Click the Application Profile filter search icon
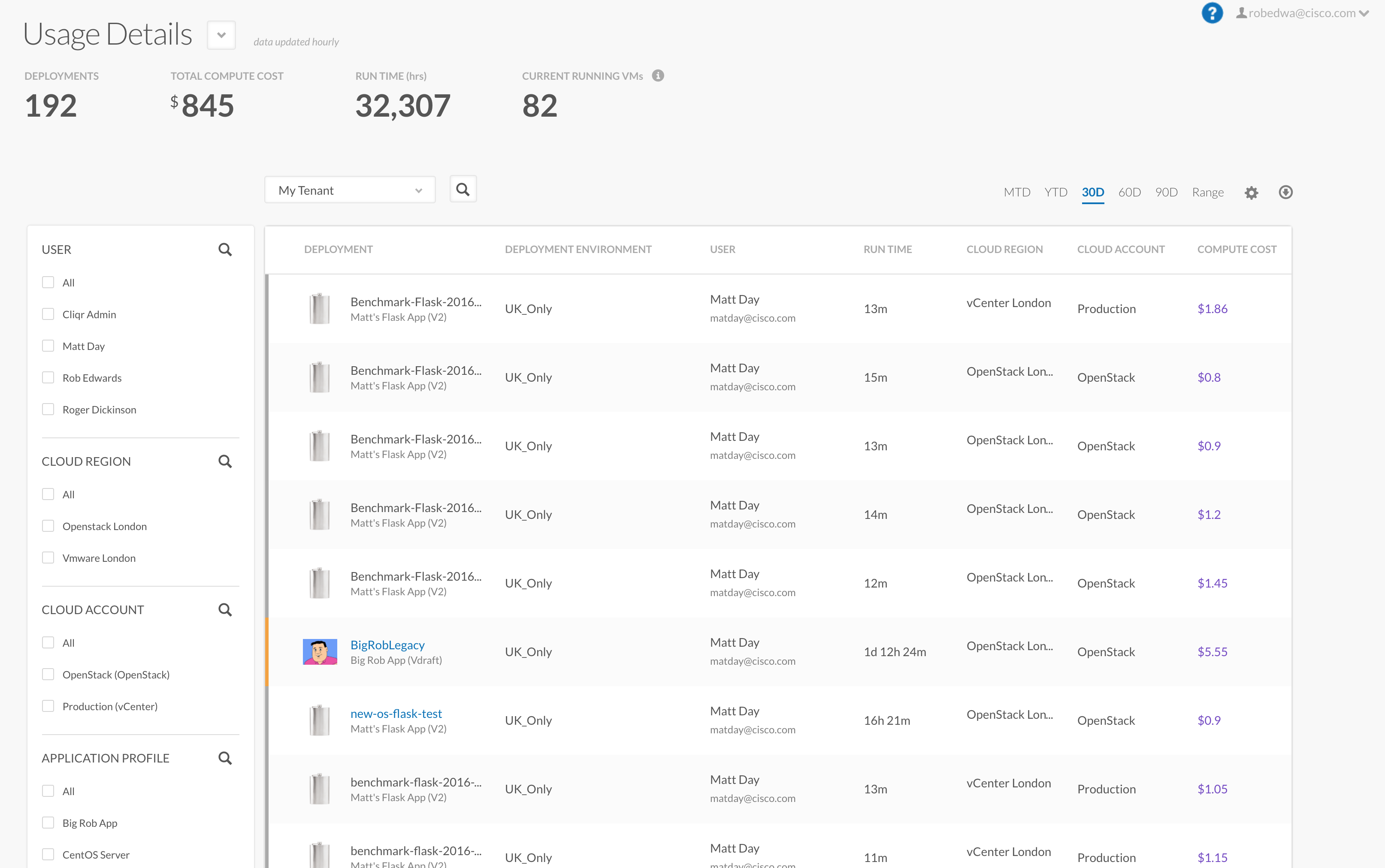Image resolution: width=1385 pixels, height=868 pixels. [225, 758]
